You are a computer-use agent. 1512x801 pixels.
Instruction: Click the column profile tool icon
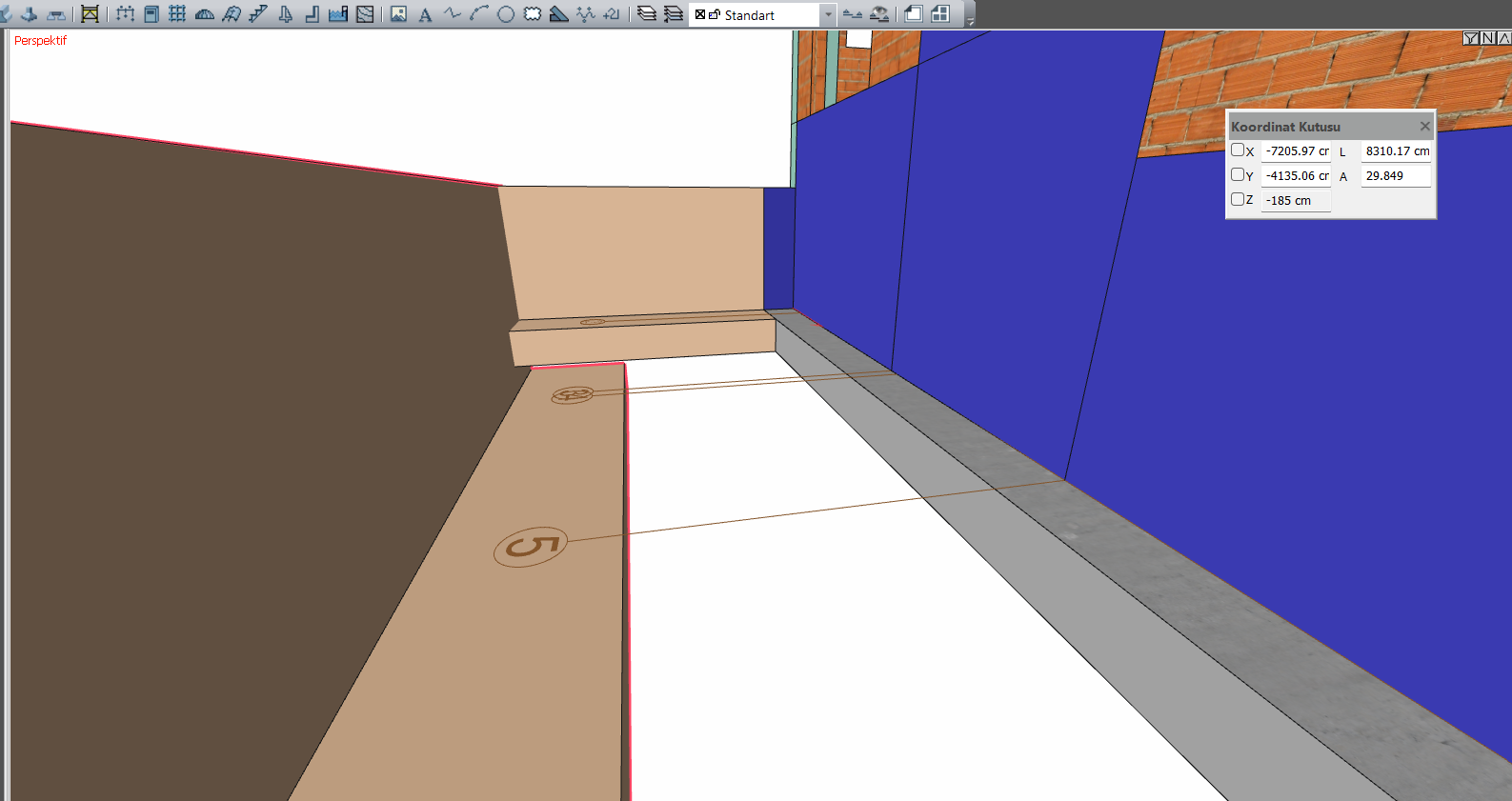(x=285, y=14)
